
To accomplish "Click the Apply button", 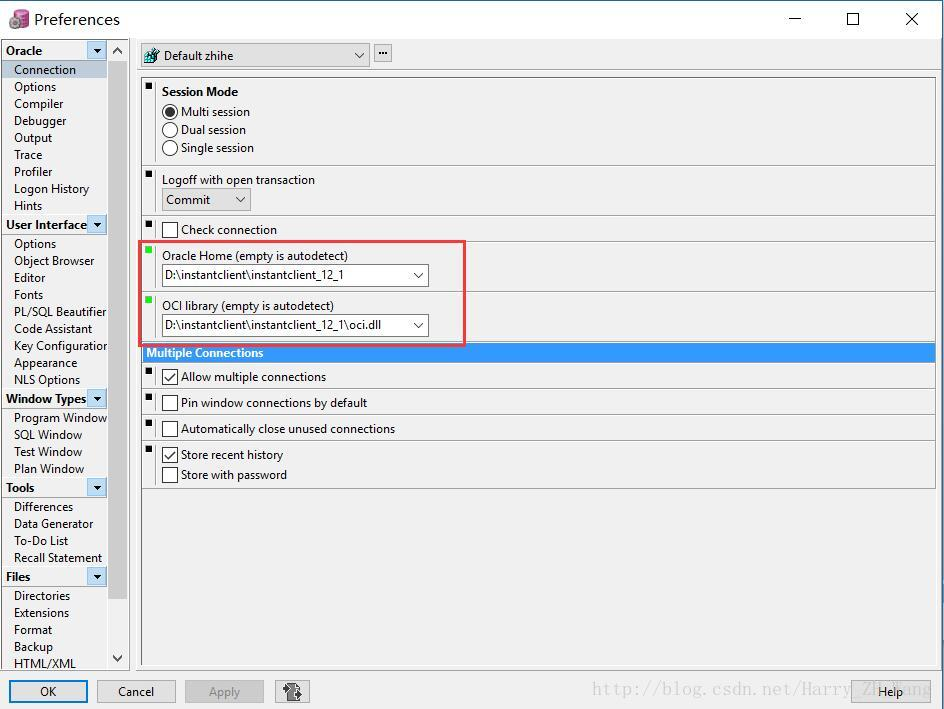I will (225, 692).
